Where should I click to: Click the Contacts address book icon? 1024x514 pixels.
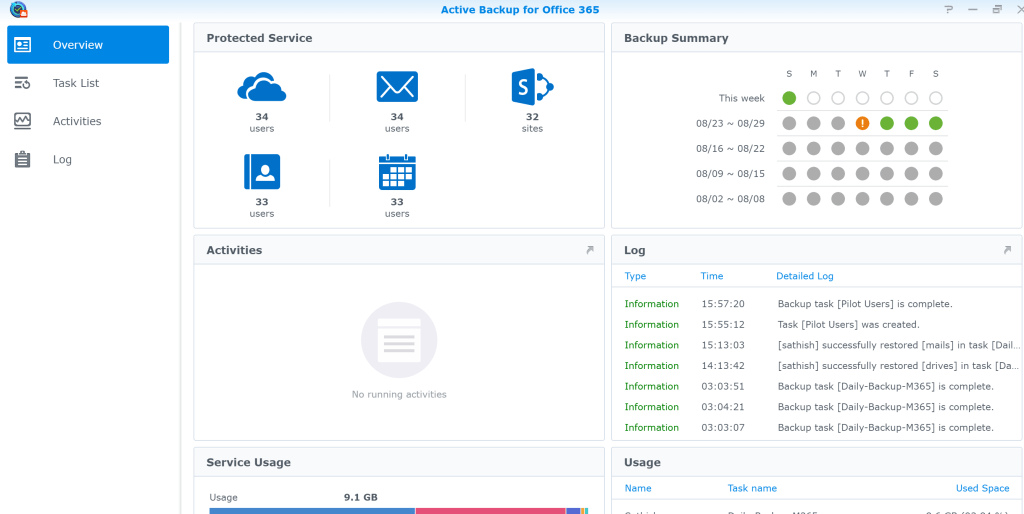pyautogui.click(x=262, y=172)
